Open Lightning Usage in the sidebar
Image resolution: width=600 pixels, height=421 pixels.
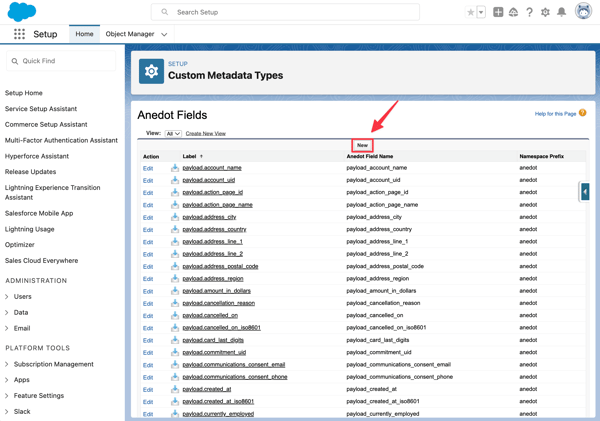click(29, 229)
